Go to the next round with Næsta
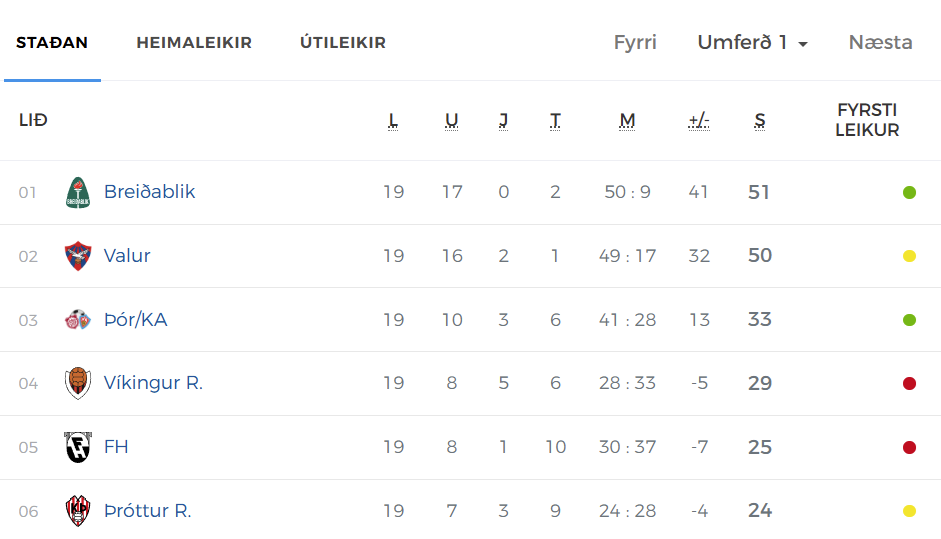Viewport: 941px width, 539px height. tap(880, 43)
